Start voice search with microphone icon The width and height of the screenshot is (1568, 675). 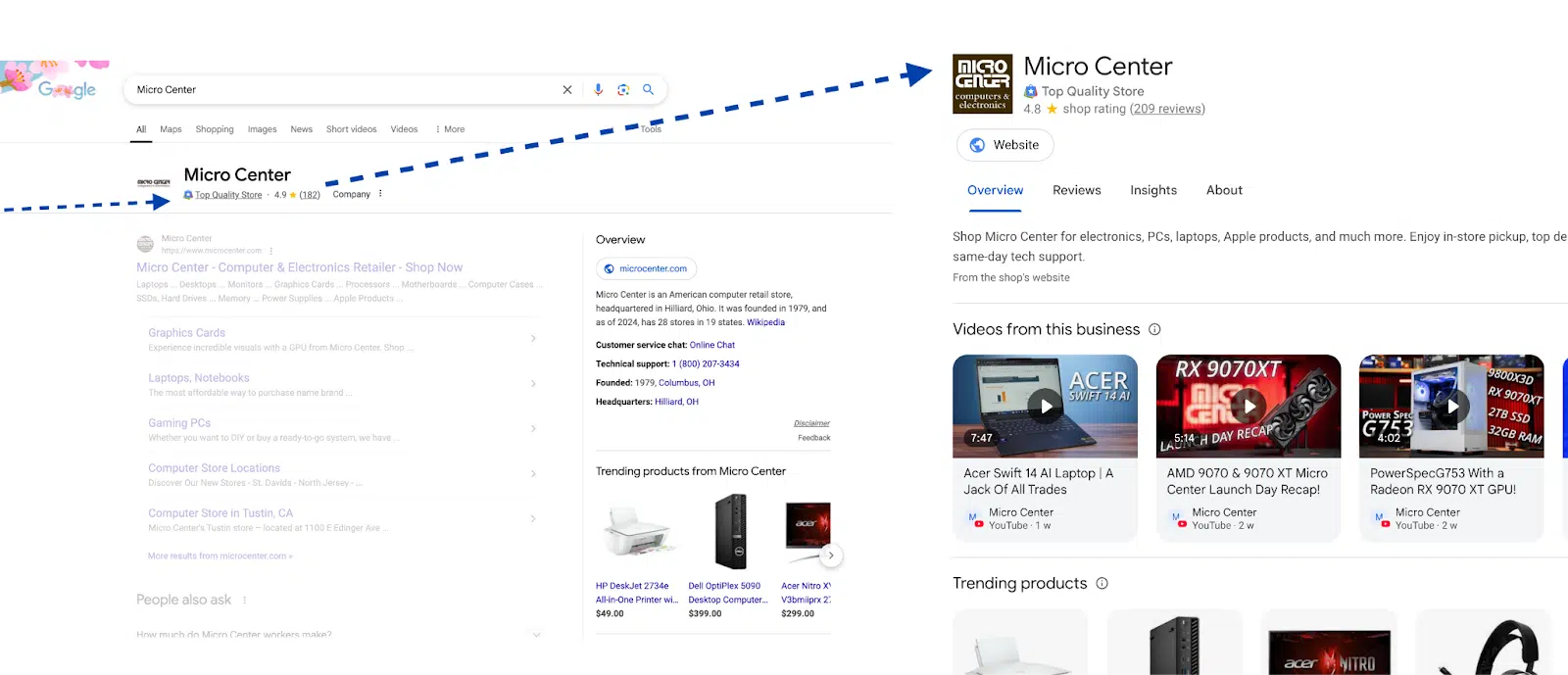coord(598,89)
